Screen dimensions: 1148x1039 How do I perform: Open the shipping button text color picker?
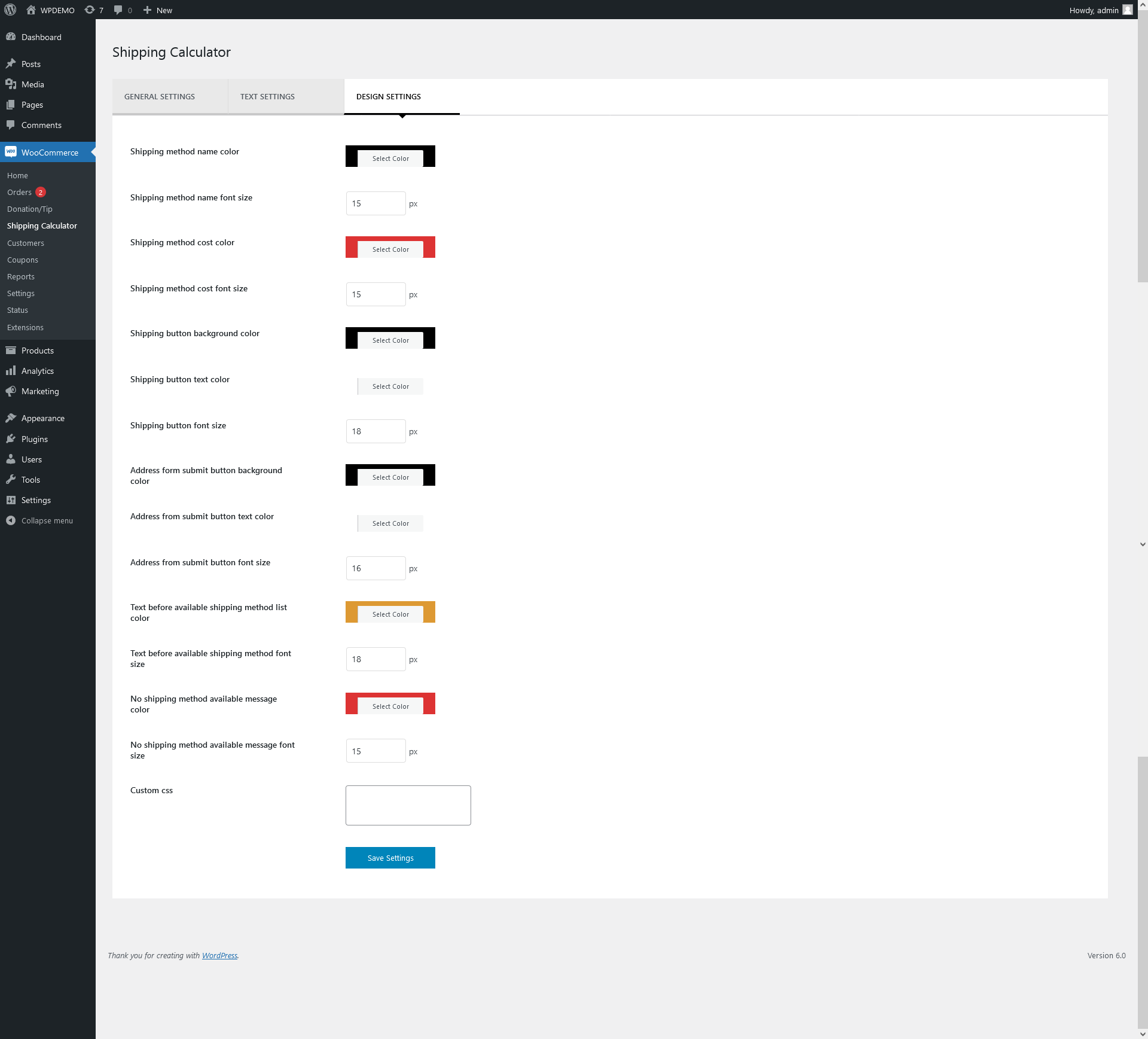pyautogui.click(x=390, y=386)
